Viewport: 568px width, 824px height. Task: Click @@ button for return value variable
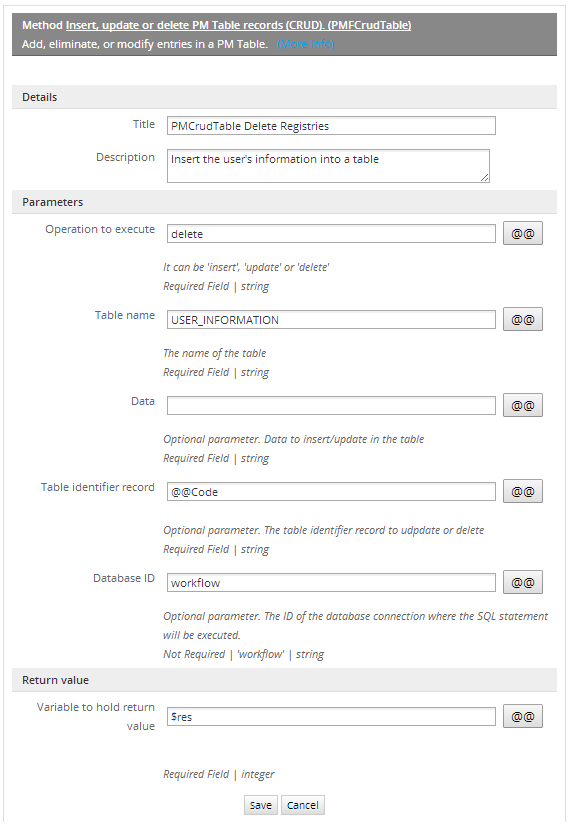tap(523, 716)
